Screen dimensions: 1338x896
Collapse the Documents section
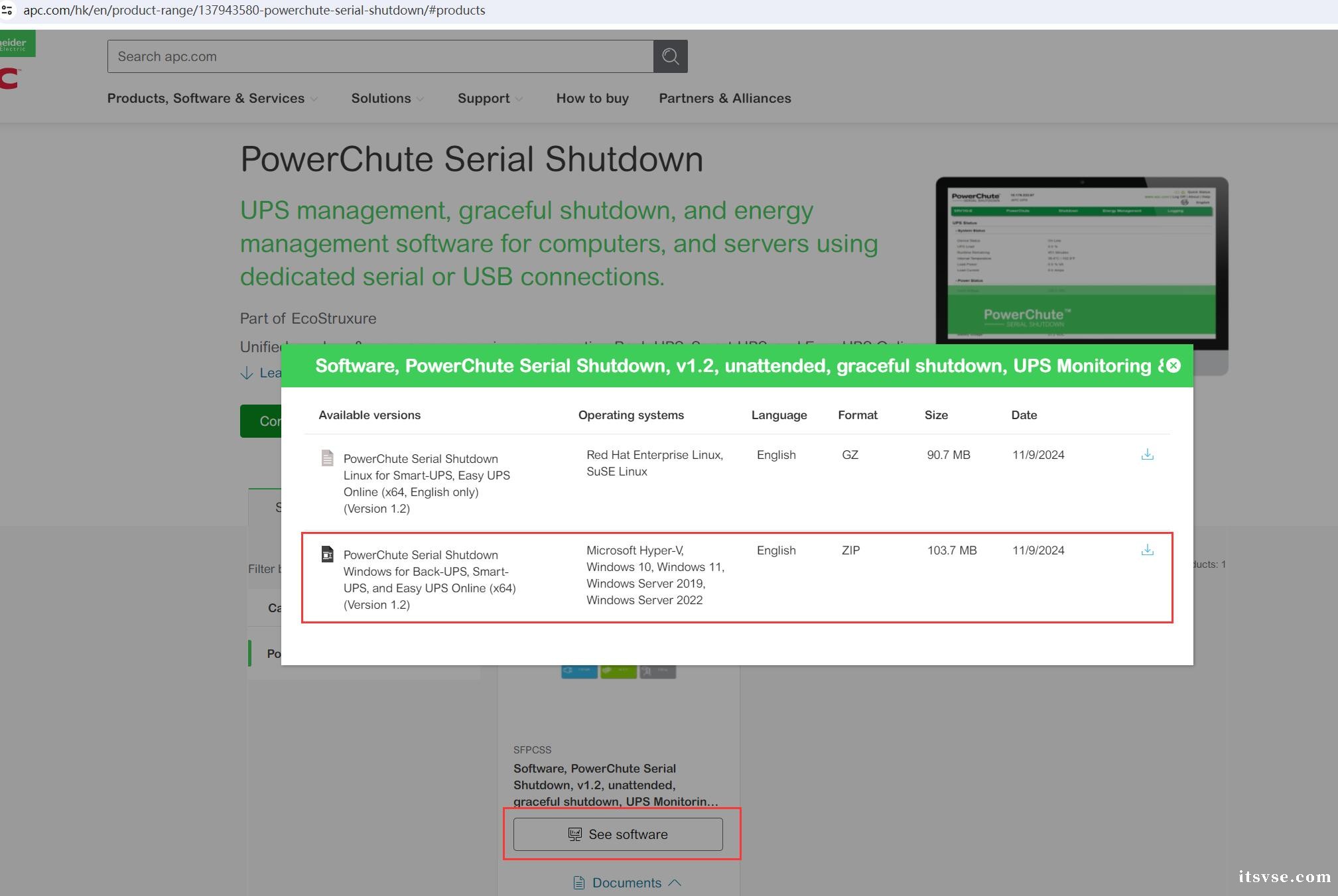tap(627, 883)
